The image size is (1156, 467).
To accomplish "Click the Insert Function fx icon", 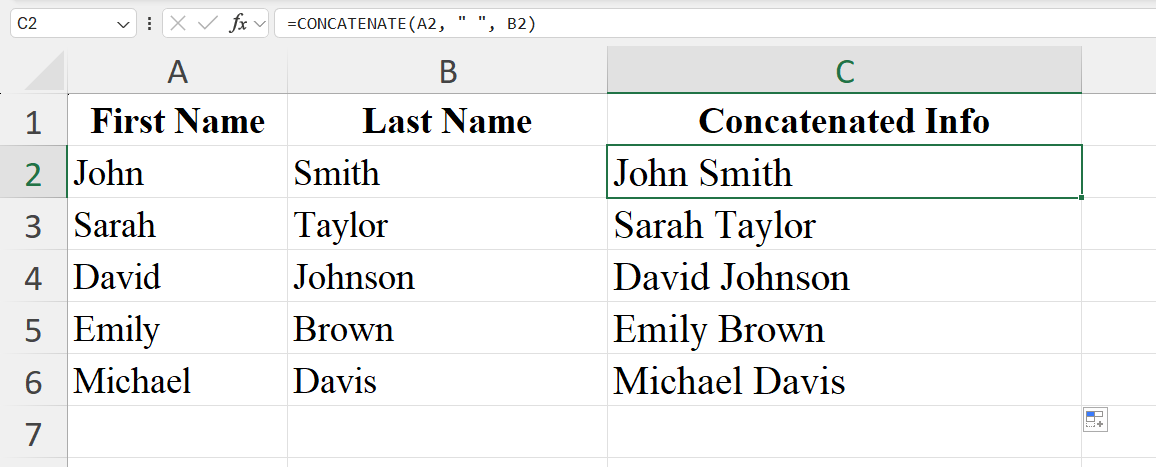I will coord(238,24).
